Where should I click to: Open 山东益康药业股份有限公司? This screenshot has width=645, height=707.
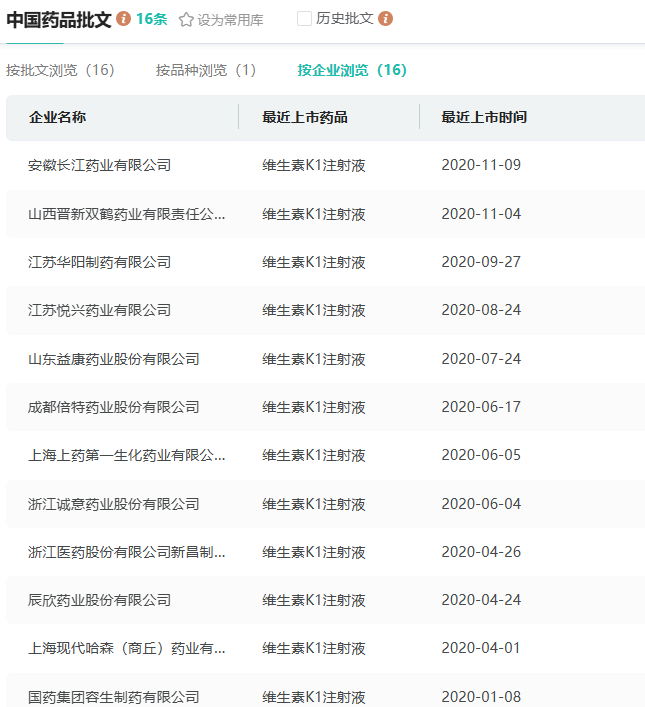114,359
